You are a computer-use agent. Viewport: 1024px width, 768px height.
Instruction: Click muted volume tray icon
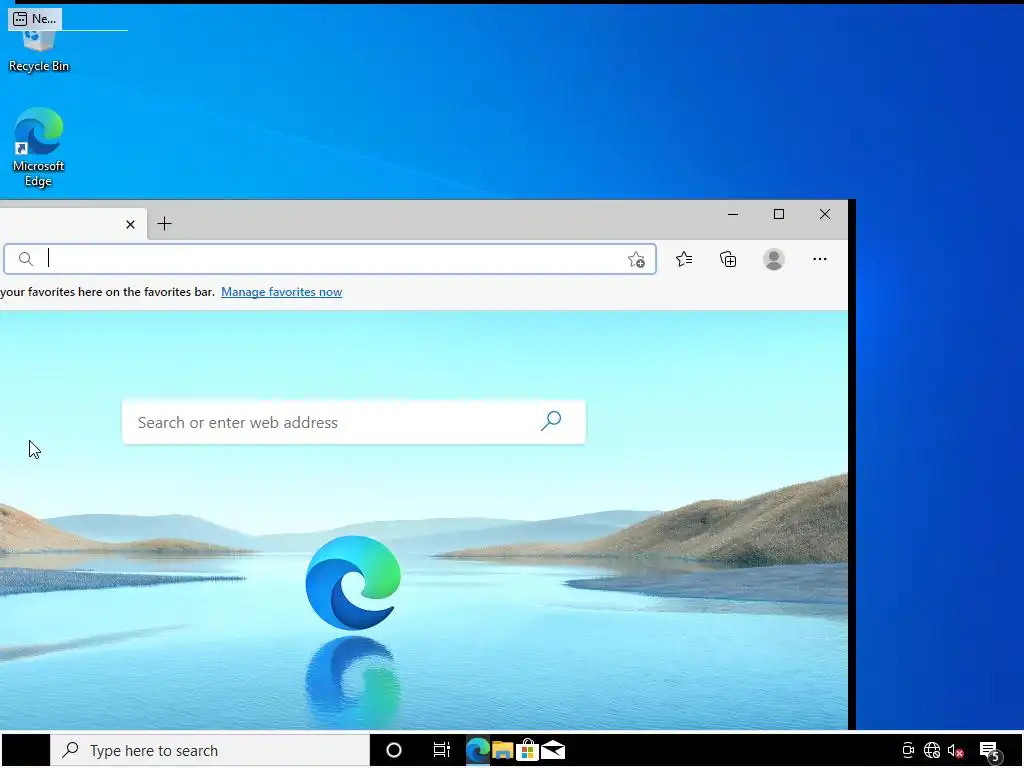(x=955, y=751)
